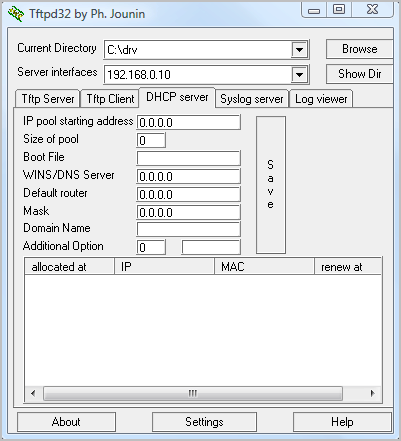
Task: Click the Server interfaces value 192.168.0.10
Action: [139, 75]
